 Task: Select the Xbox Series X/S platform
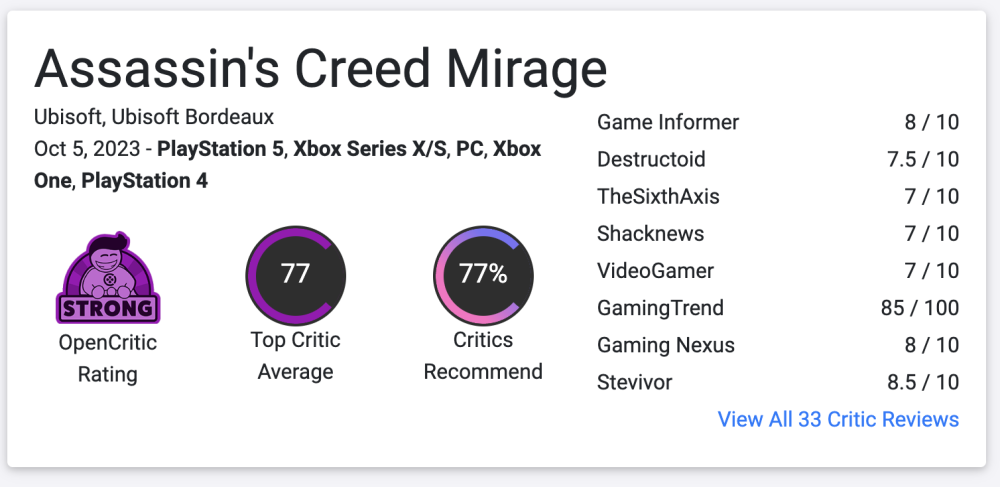(368, 150)
